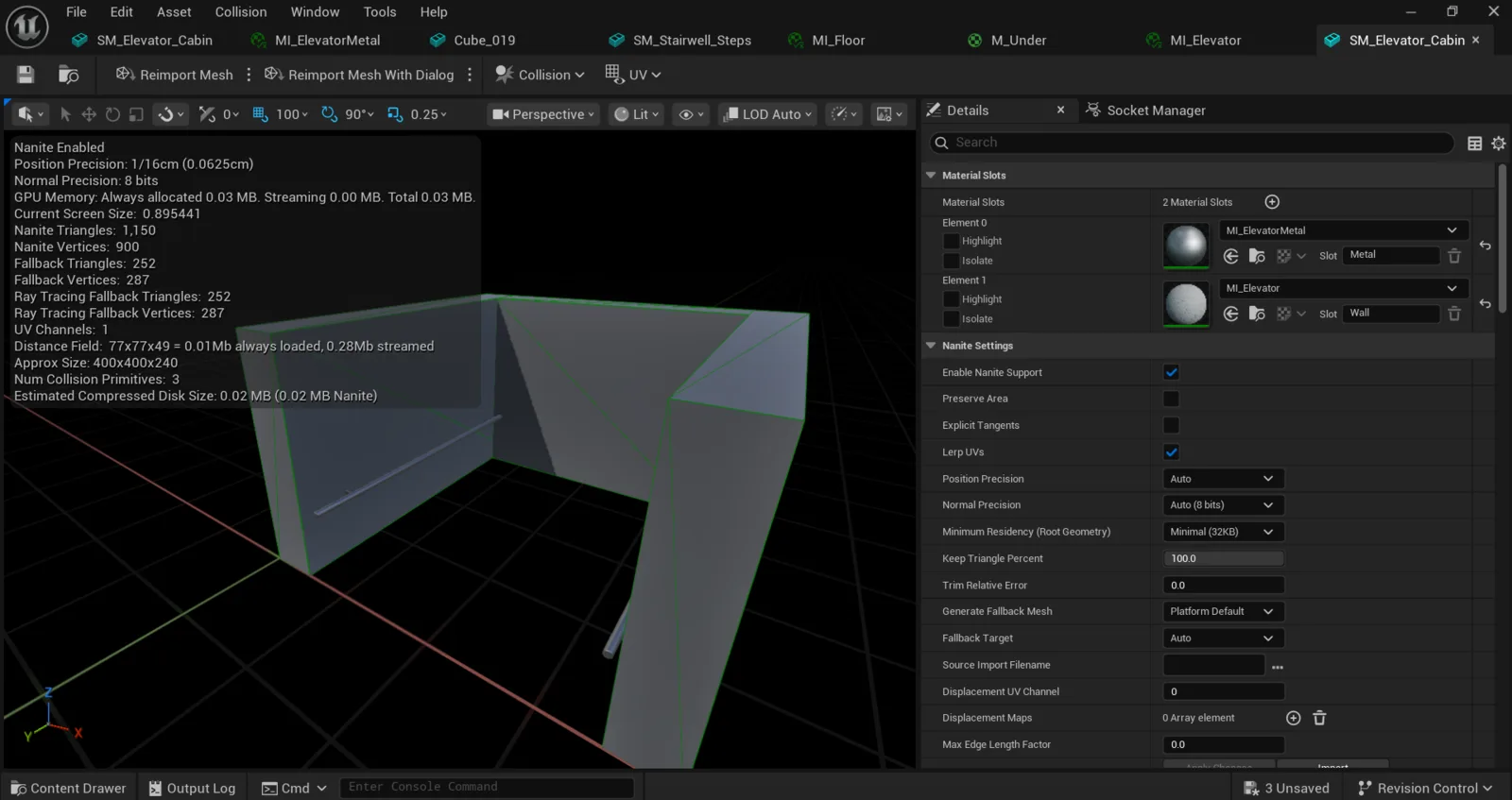Viewport: 1512px width, 800px height.
Task: Toggle rotation snapping icon next to 90°
Action: (x=329, y=114)
